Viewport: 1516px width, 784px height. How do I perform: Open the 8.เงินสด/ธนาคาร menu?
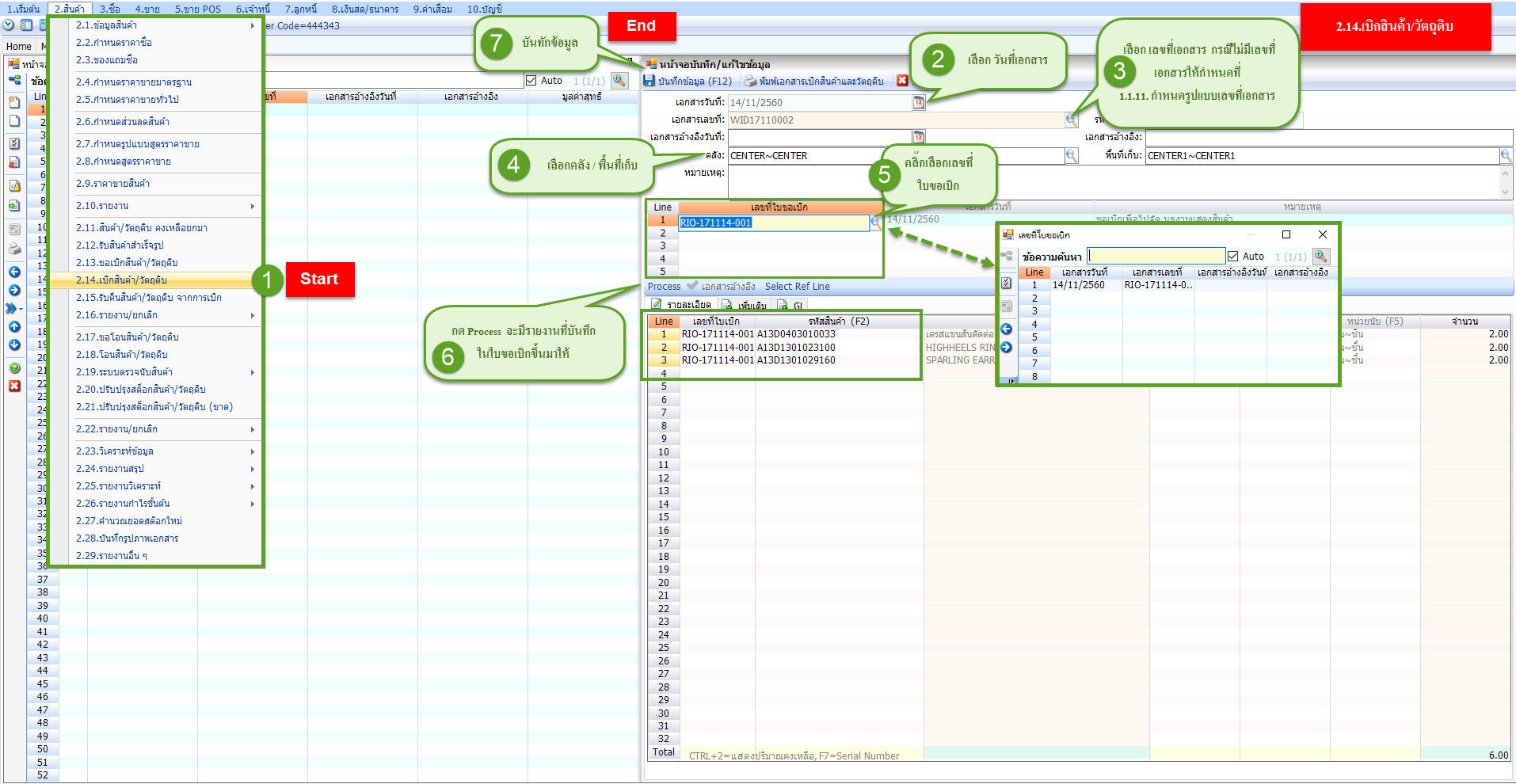(365, 9)
